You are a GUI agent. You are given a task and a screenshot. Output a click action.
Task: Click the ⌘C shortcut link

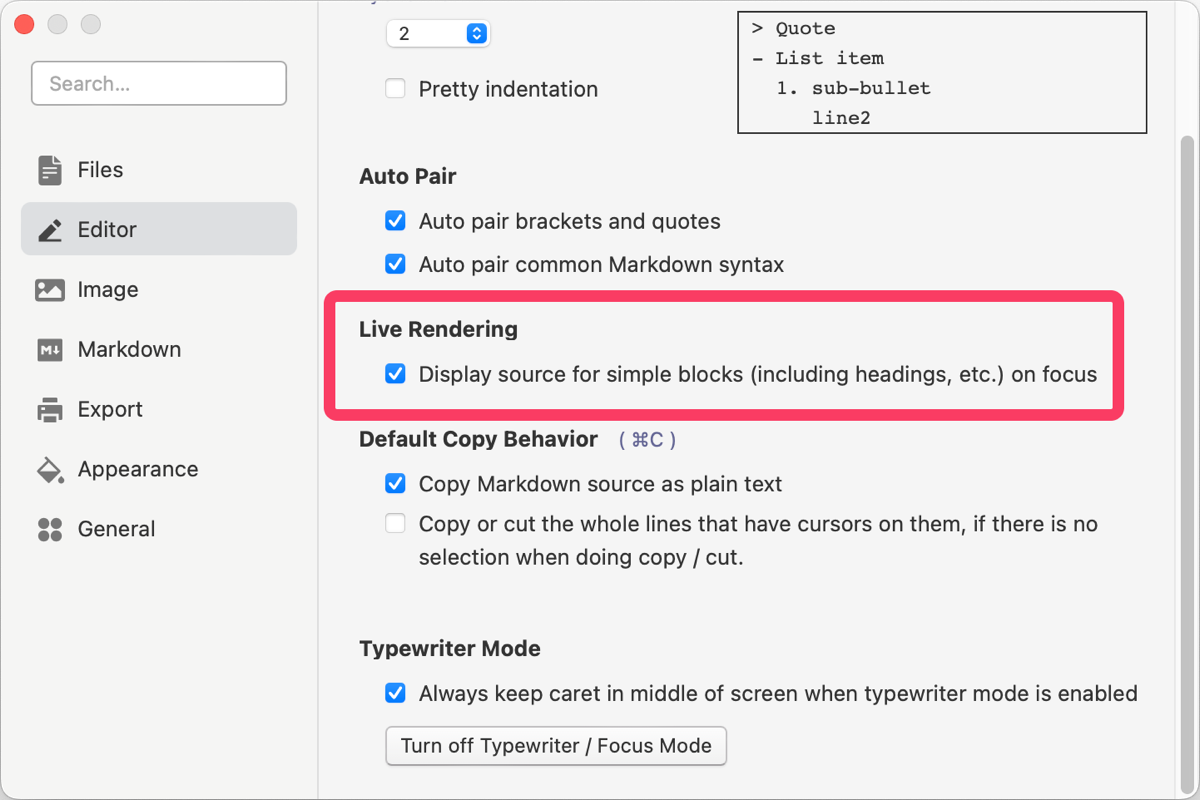[647, 440]
